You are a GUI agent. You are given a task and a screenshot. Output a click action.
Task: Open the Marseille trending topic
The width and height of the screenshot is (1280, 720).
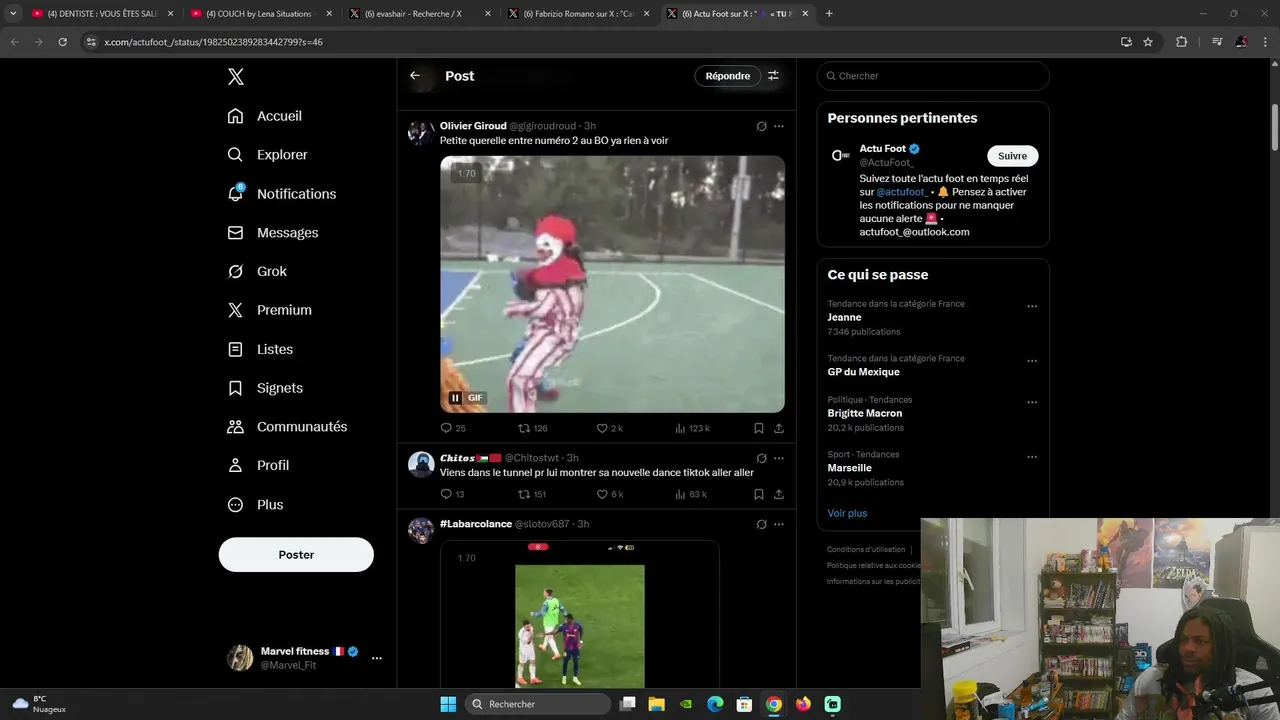click(x=849, y=468)
